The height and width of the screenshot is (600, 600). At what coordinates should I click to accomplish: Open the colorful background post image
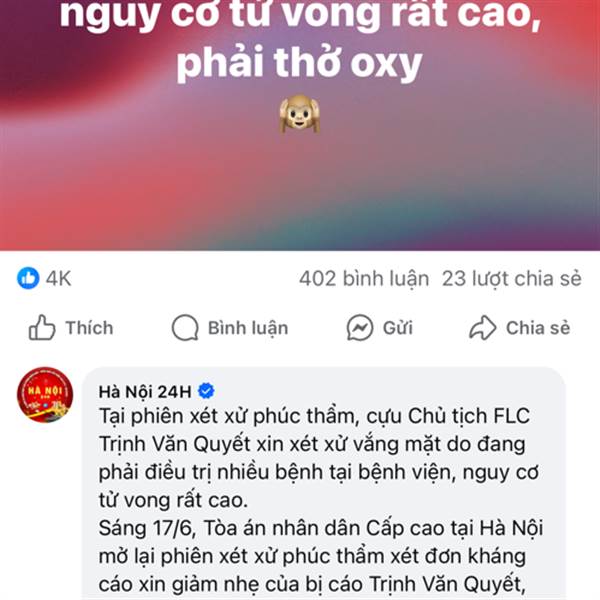(300, 125)
